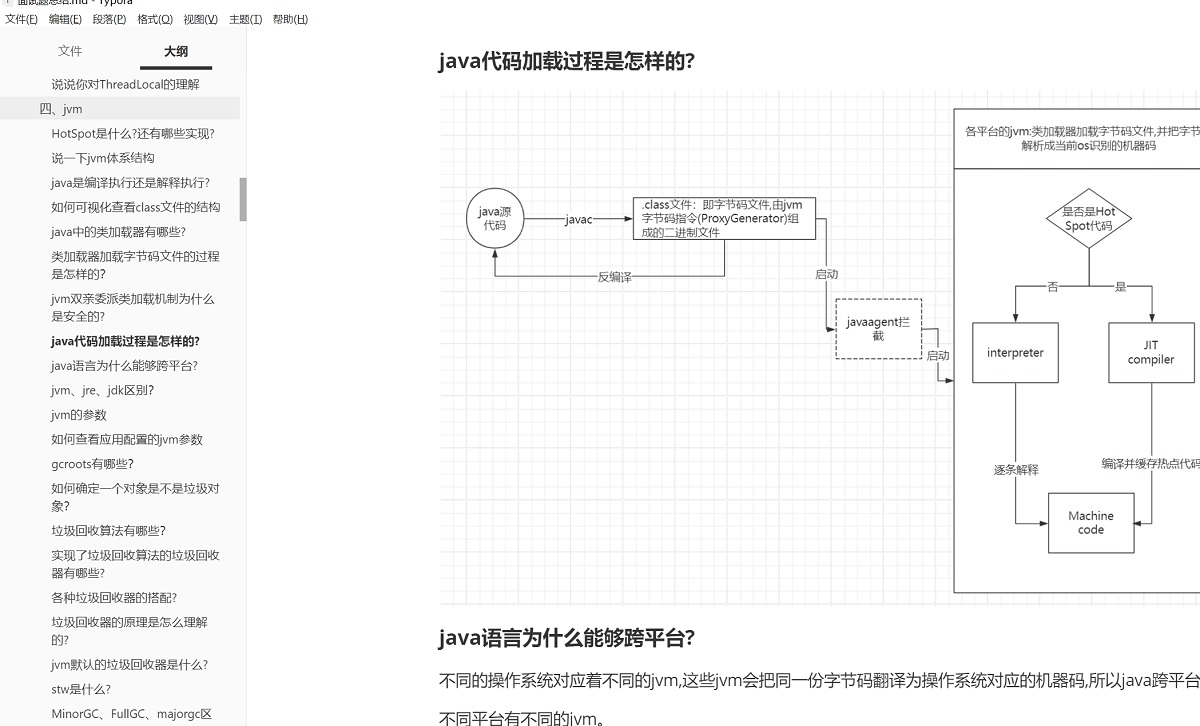Open the 段落(P) menu

(x=109, y=19)
